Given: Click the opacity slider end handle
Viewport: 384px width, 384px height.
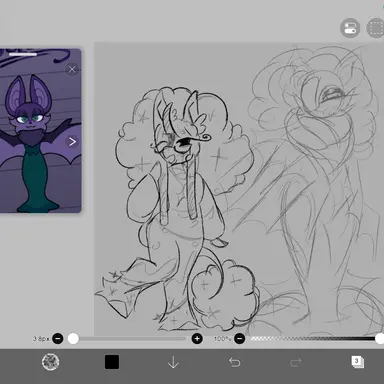Looking at the screenshot, I should click(380, 339).
